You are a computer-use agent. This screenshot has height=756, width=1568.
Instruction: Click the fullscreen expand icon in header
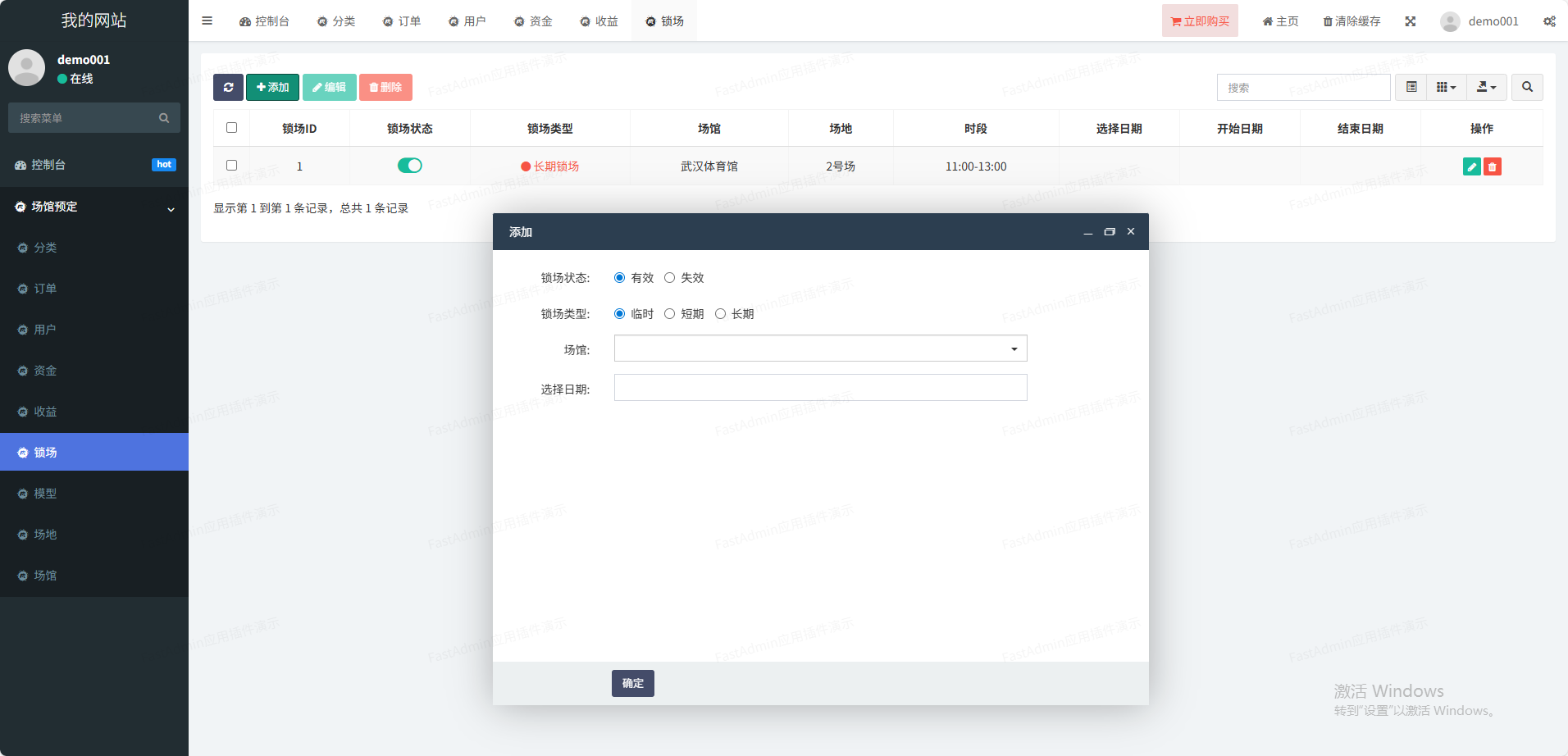pyautogui.click(x=1410, y=21)
